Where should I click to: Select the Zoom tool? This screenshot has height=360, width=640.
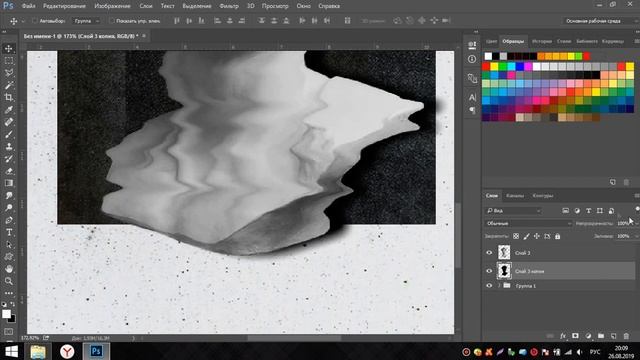click(x=9, y=281)
